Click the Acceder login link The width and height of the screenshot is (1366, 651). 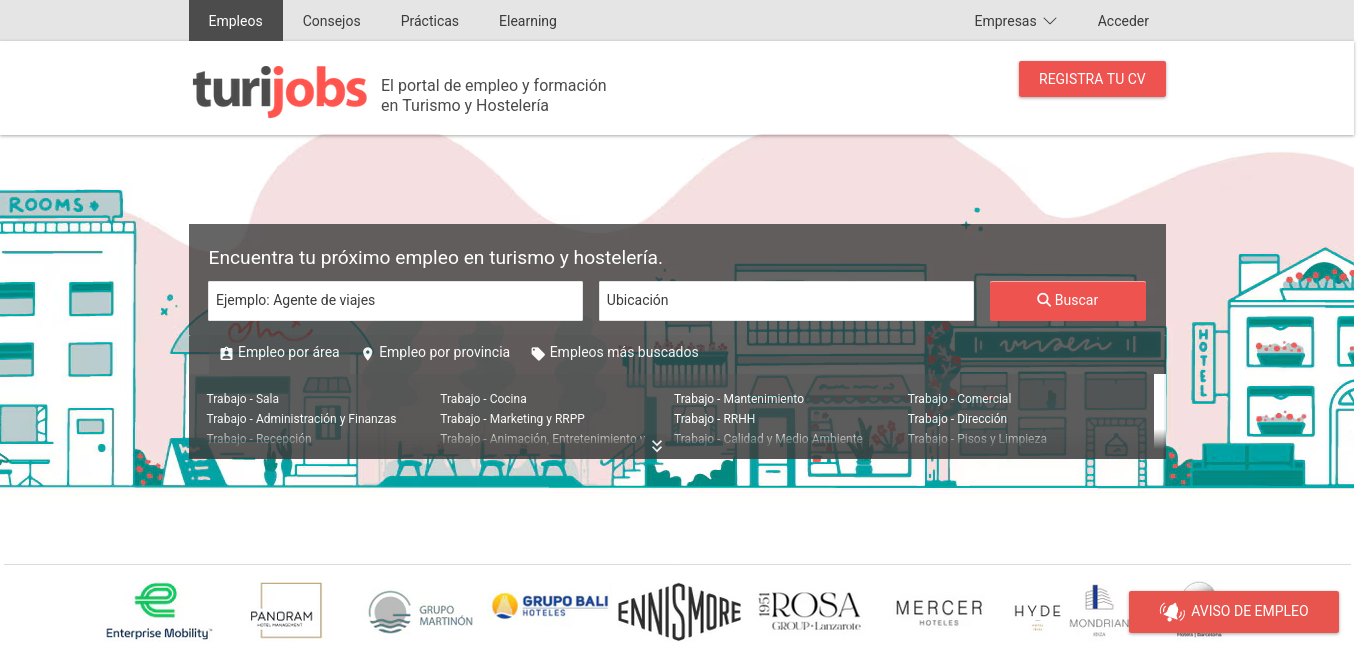[x=1123, y=21]
